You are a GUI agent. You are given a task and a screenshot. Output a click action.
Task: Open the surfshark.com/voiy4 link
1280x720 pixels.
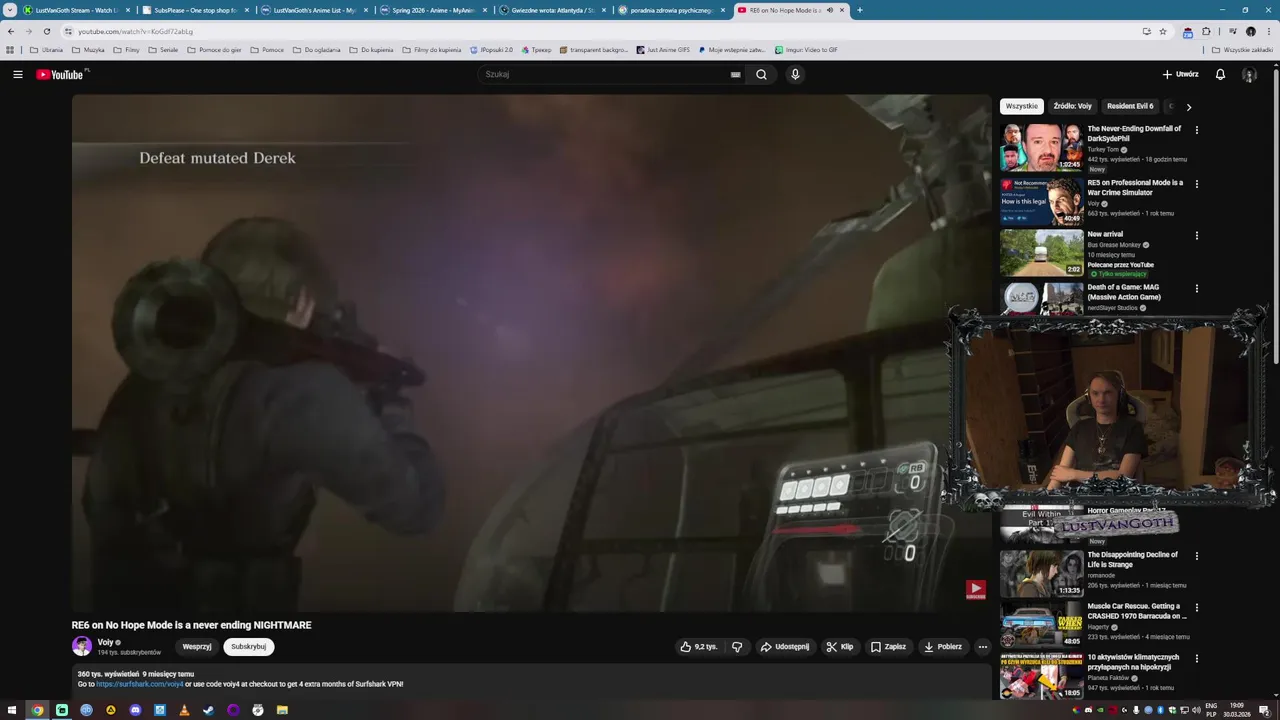(x=140, y=684)
